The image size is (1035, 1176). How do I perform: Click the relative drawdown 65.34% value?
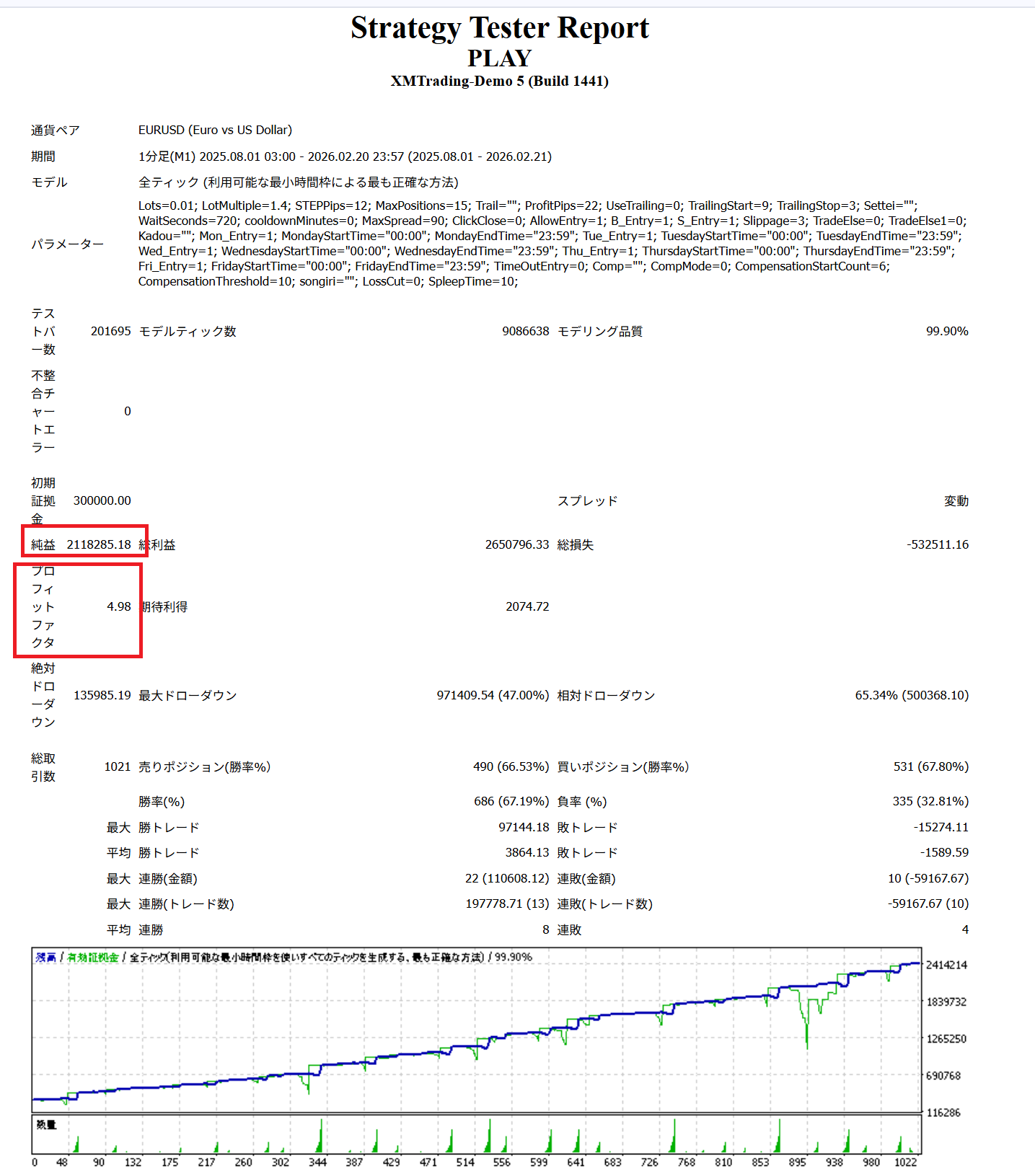coord(911,696)
